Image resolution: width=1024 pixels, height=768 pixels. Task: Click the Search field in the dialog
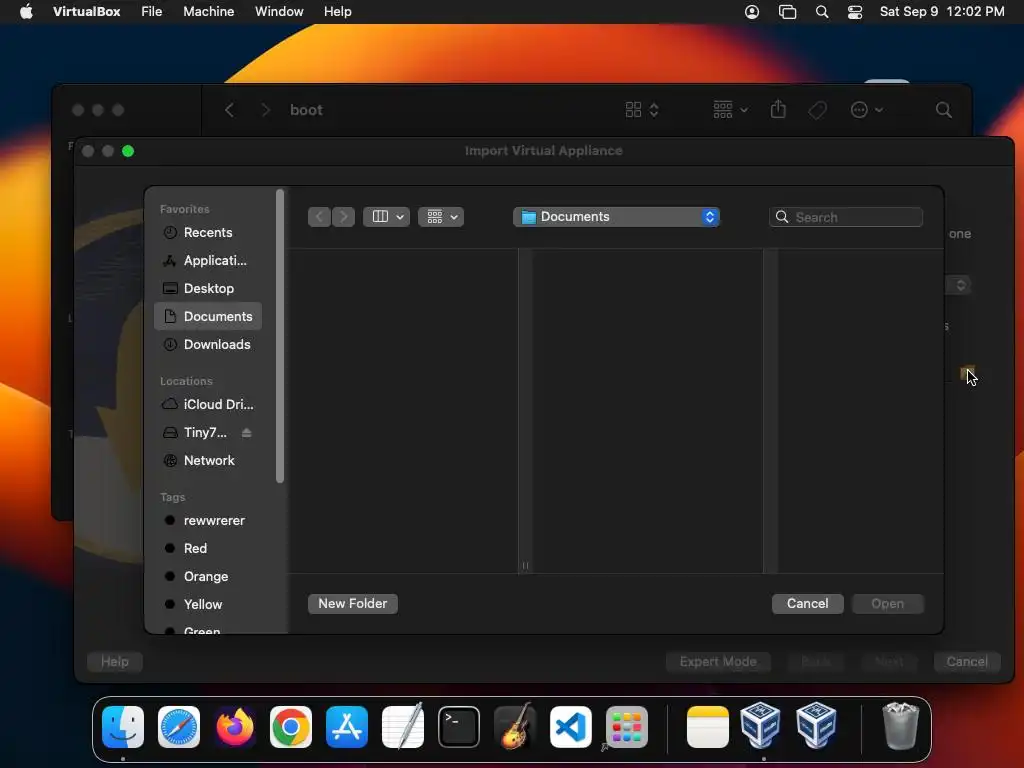click(x=846, y=217)
